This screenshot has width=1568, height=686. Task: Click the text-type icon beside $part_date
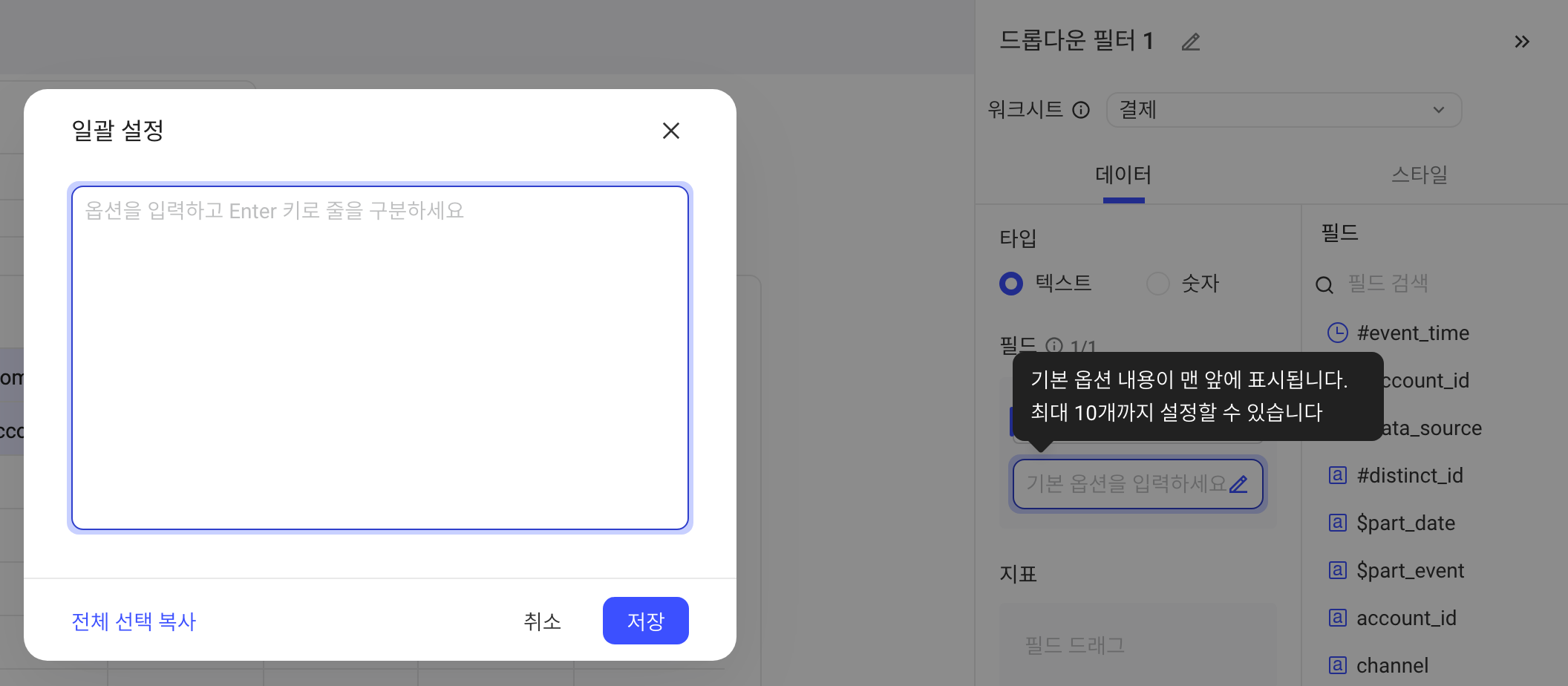tap(1337, 522)
